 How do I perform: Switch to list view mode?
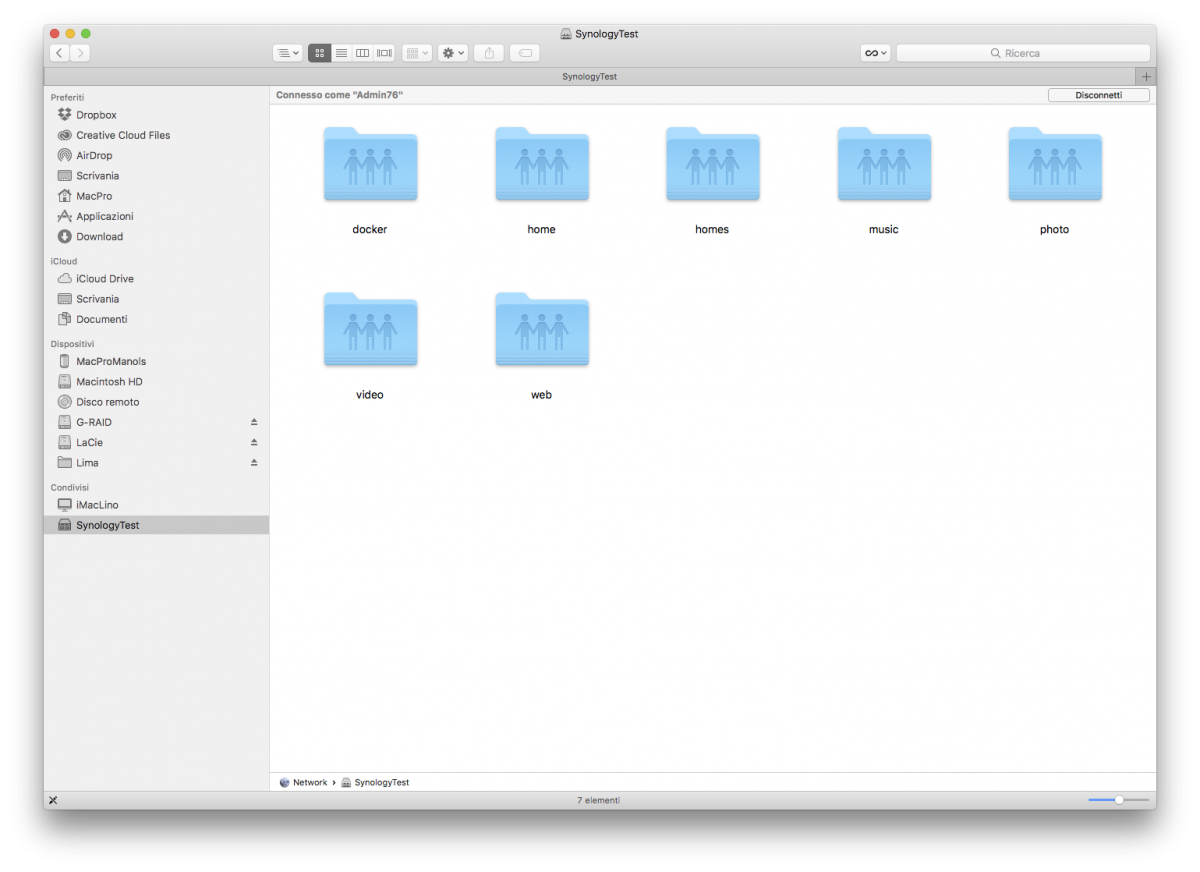[341, 53]
